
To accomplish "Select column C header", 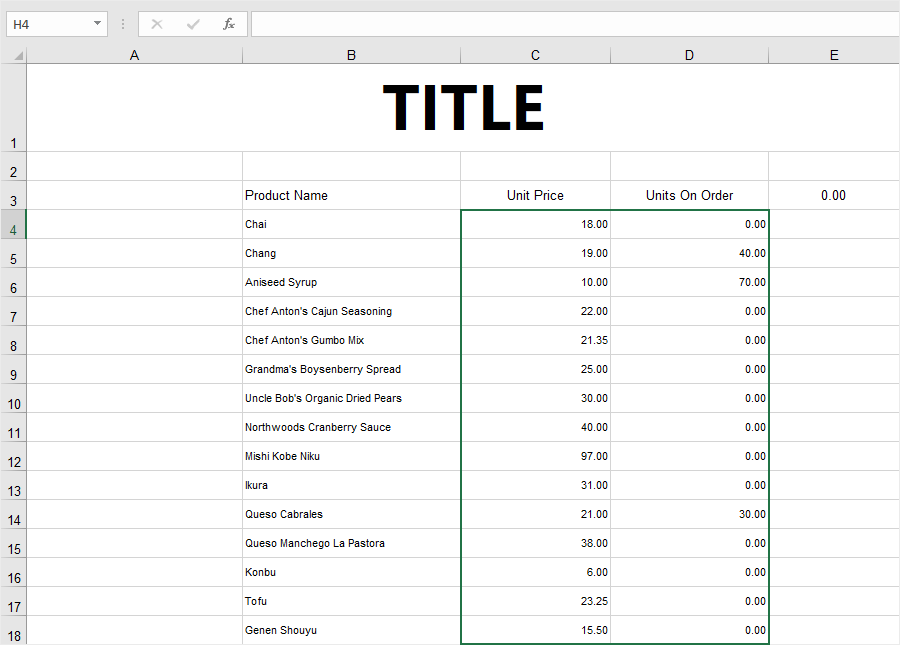I will (x=535, y=55).
